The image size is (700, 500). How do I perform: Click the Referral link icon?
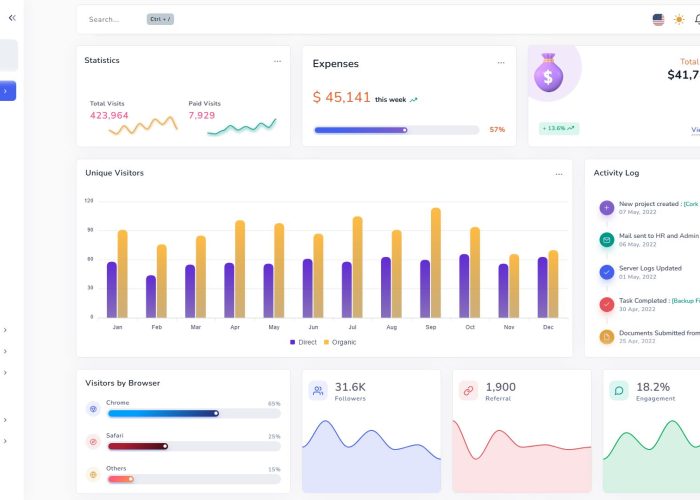(x=468, y=391)
